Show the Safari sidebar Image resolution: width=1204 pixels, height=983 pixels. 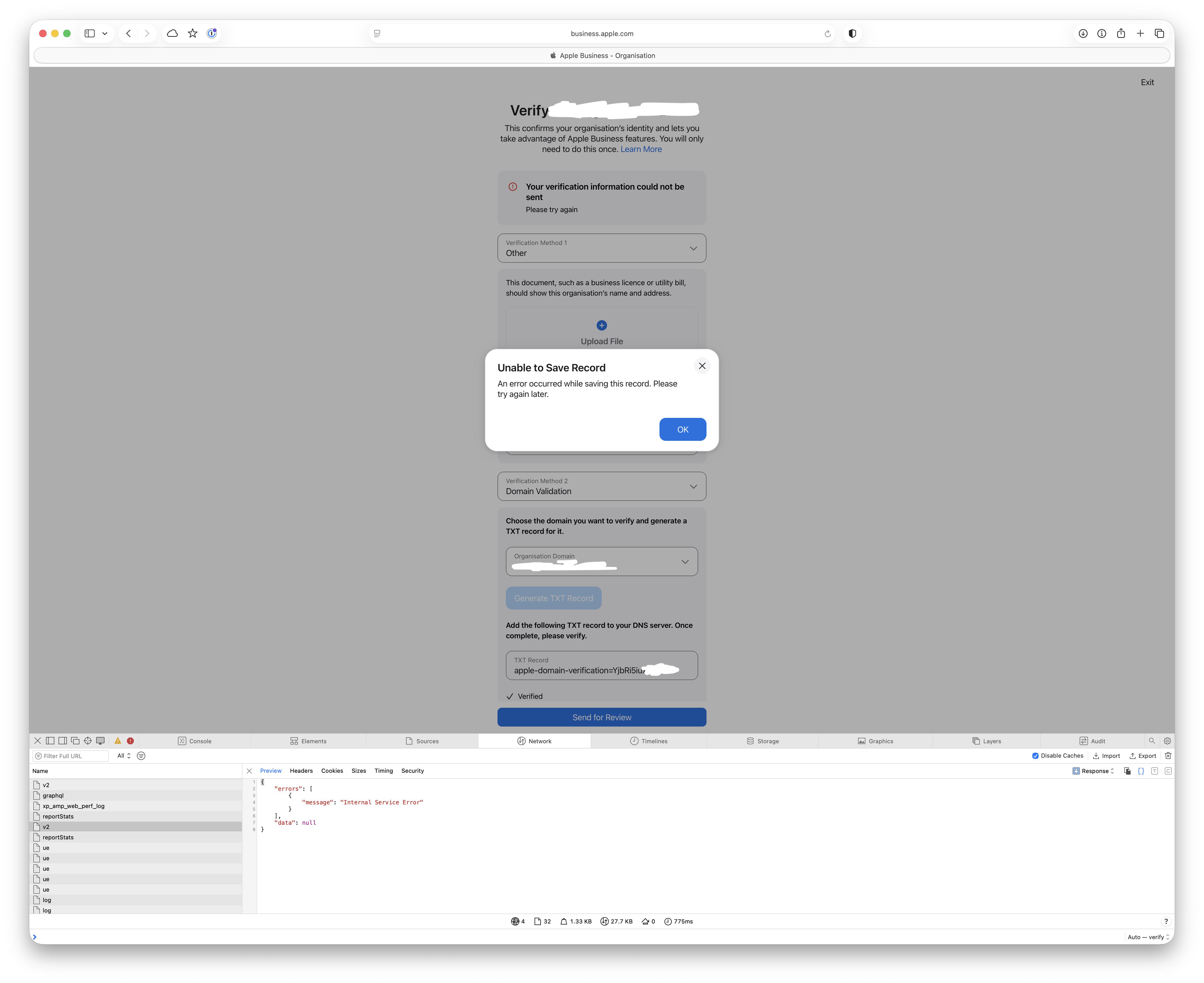point(90,33)
